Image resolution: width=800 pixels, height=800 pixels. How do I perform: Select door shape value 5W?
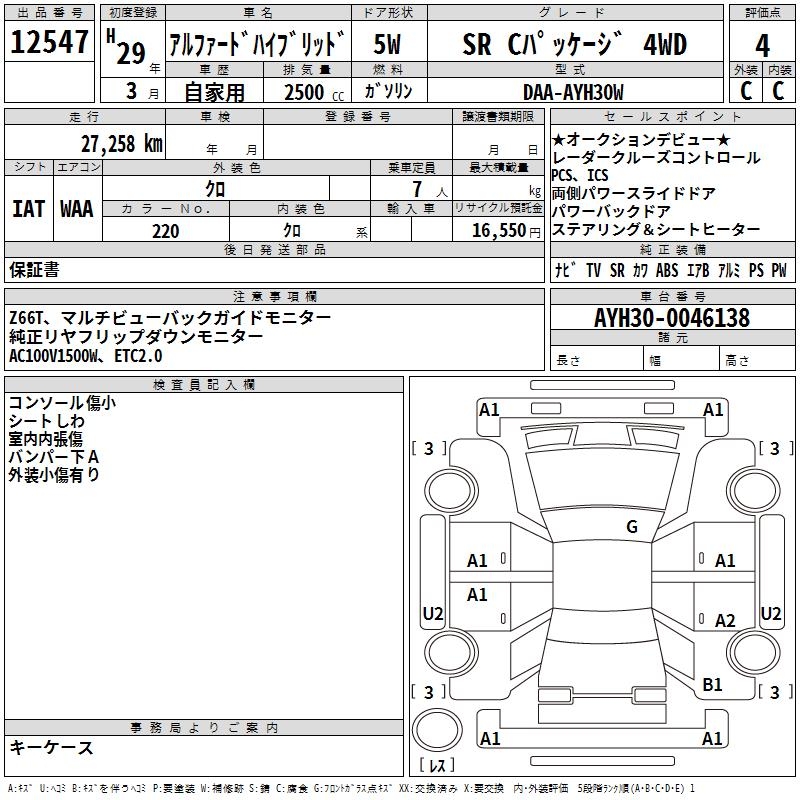387,44
